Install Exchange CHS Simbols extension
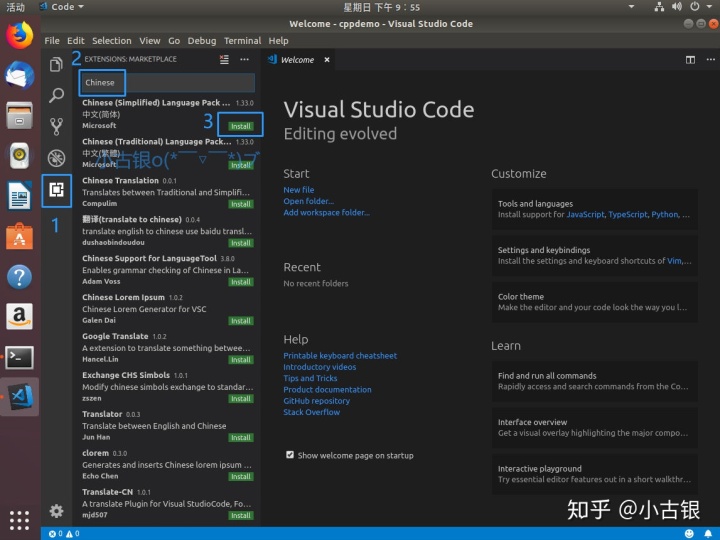Screen dimensions: 720x540 tap(241, 399)
